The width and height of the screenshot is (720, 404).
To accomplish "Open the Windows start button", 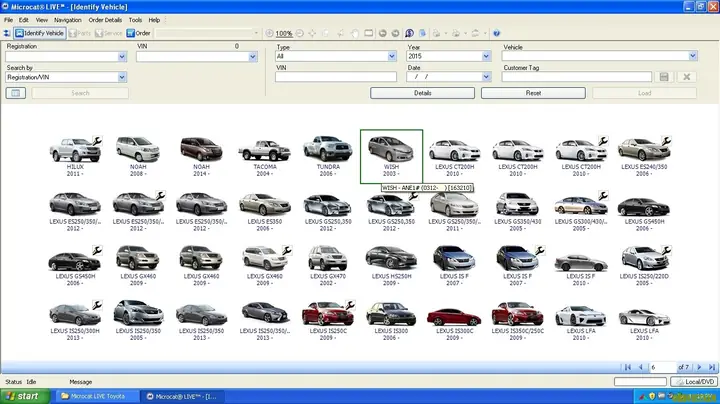I will tap(25, 396).
